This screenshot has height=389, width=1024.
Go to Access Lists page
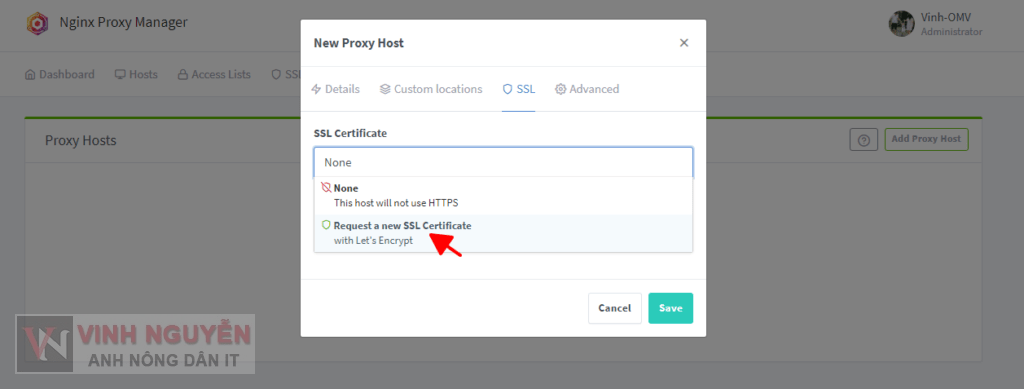(x=214, y=74)
